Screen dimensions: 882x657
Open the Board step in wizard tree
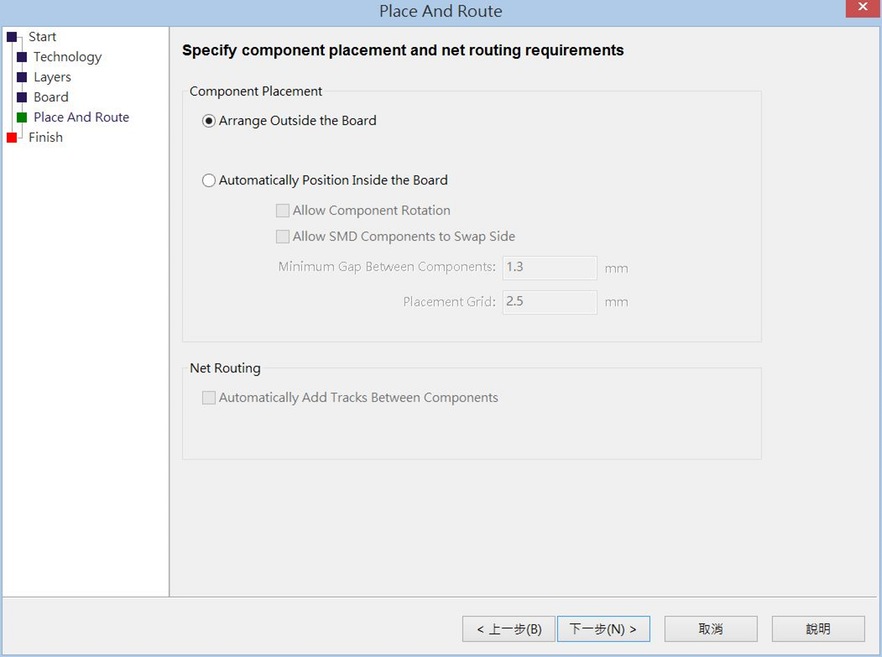point(51,97)
